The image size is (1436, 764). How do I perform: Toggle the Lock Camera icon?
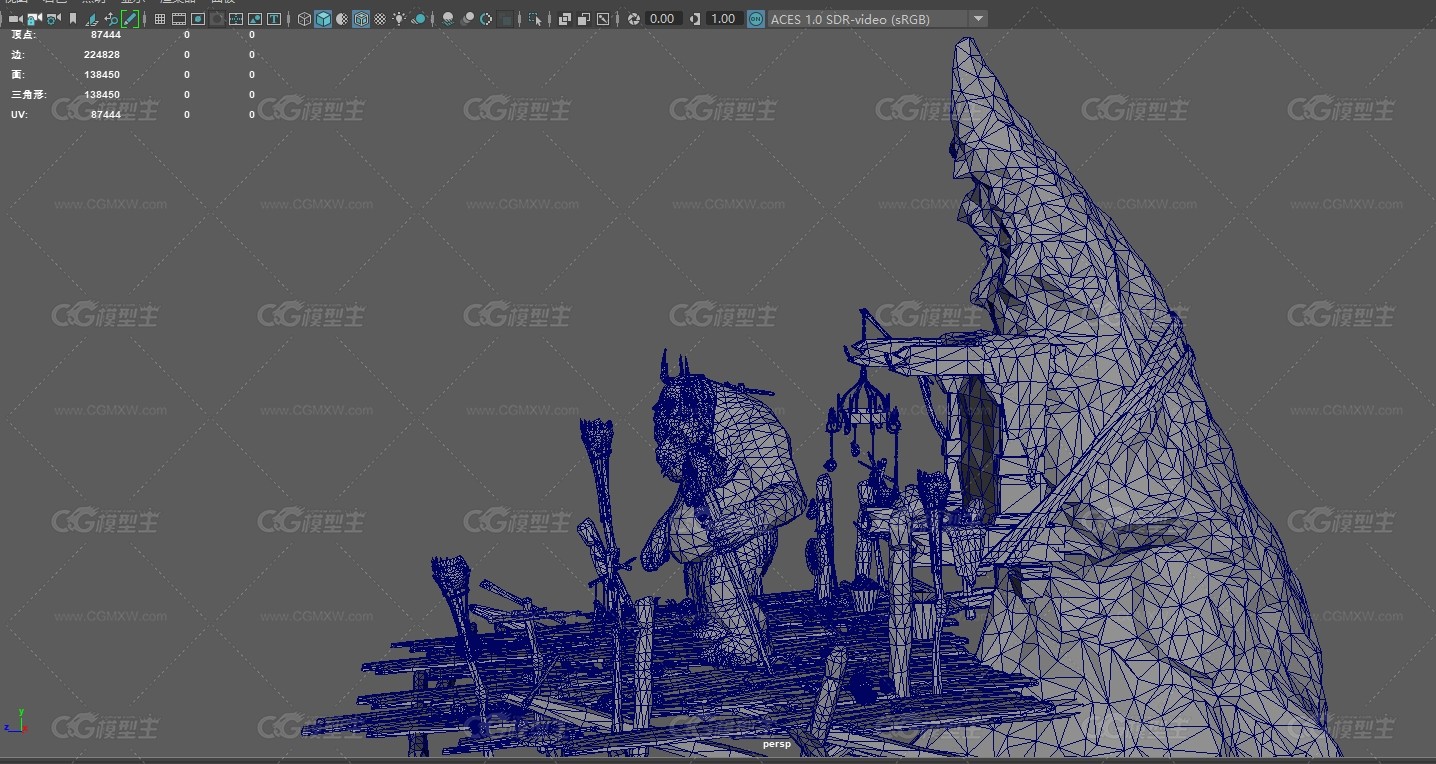(x=34, y=19)
